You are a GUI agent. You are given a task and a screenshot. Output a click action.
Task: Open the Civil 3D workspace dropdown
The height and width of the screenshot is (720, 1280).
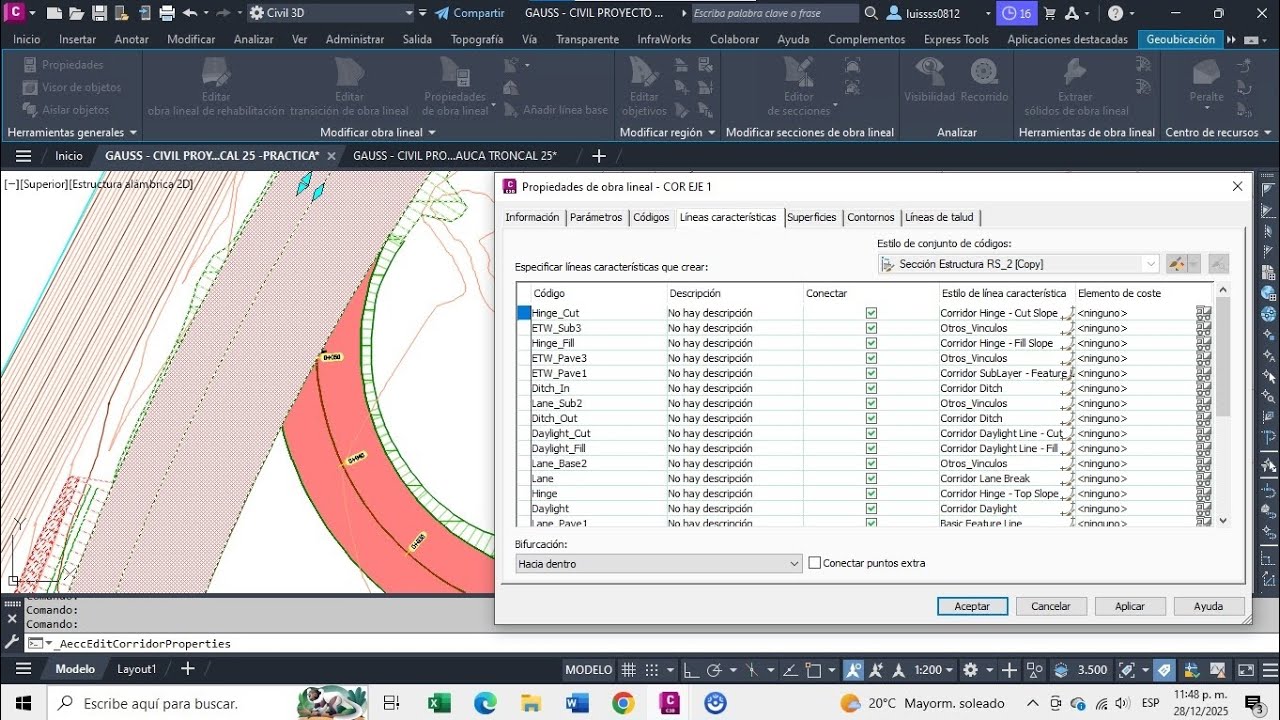coord(331,13)
